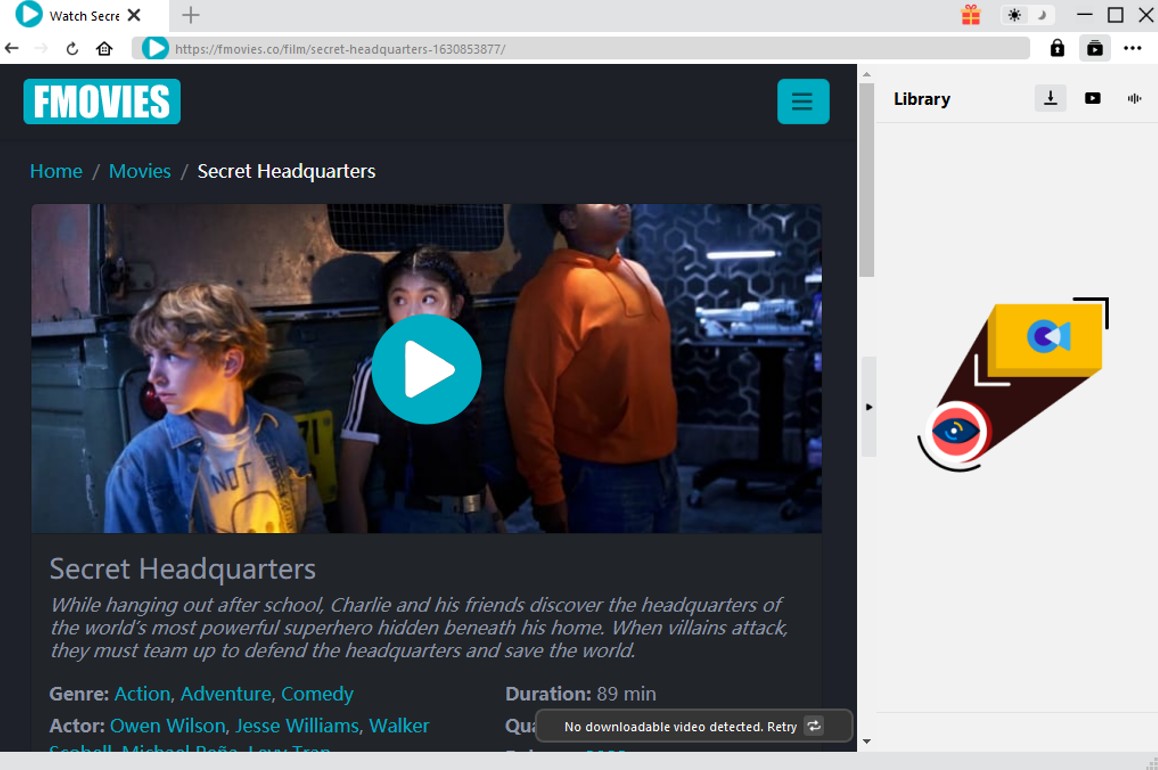Go to the browser home page
Viewport: 1158px width, 770px height.
click(104, 48)
